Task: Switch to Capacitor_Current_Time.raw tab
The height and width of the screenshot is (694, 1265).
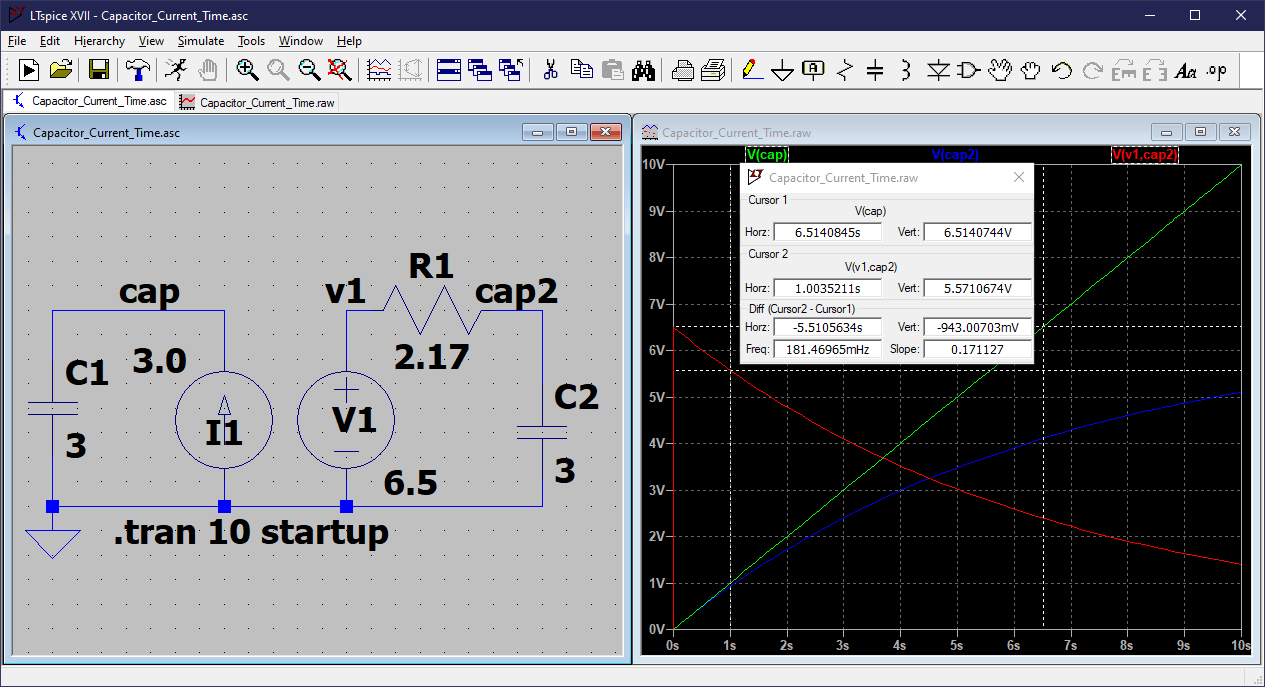Action: (257, 102)
